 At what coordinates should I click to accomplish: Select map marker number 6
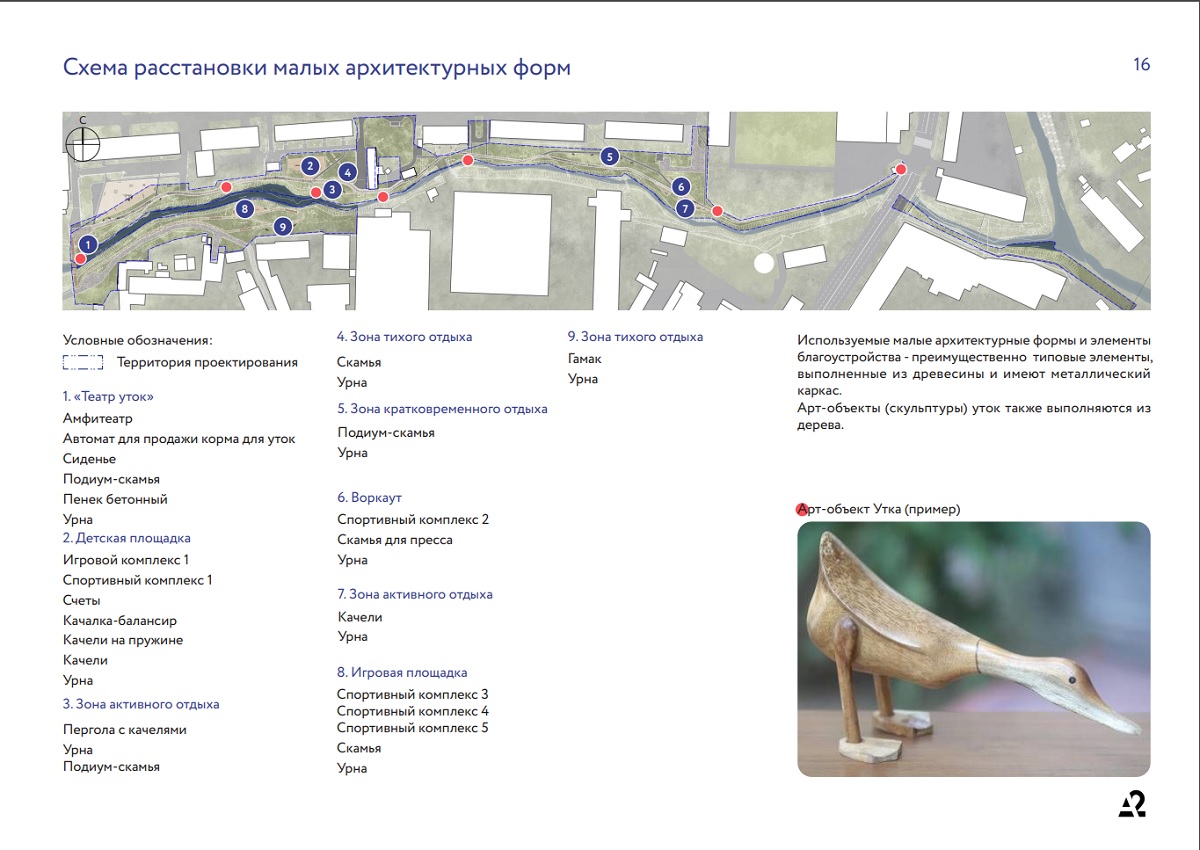[x=681, y=186]
